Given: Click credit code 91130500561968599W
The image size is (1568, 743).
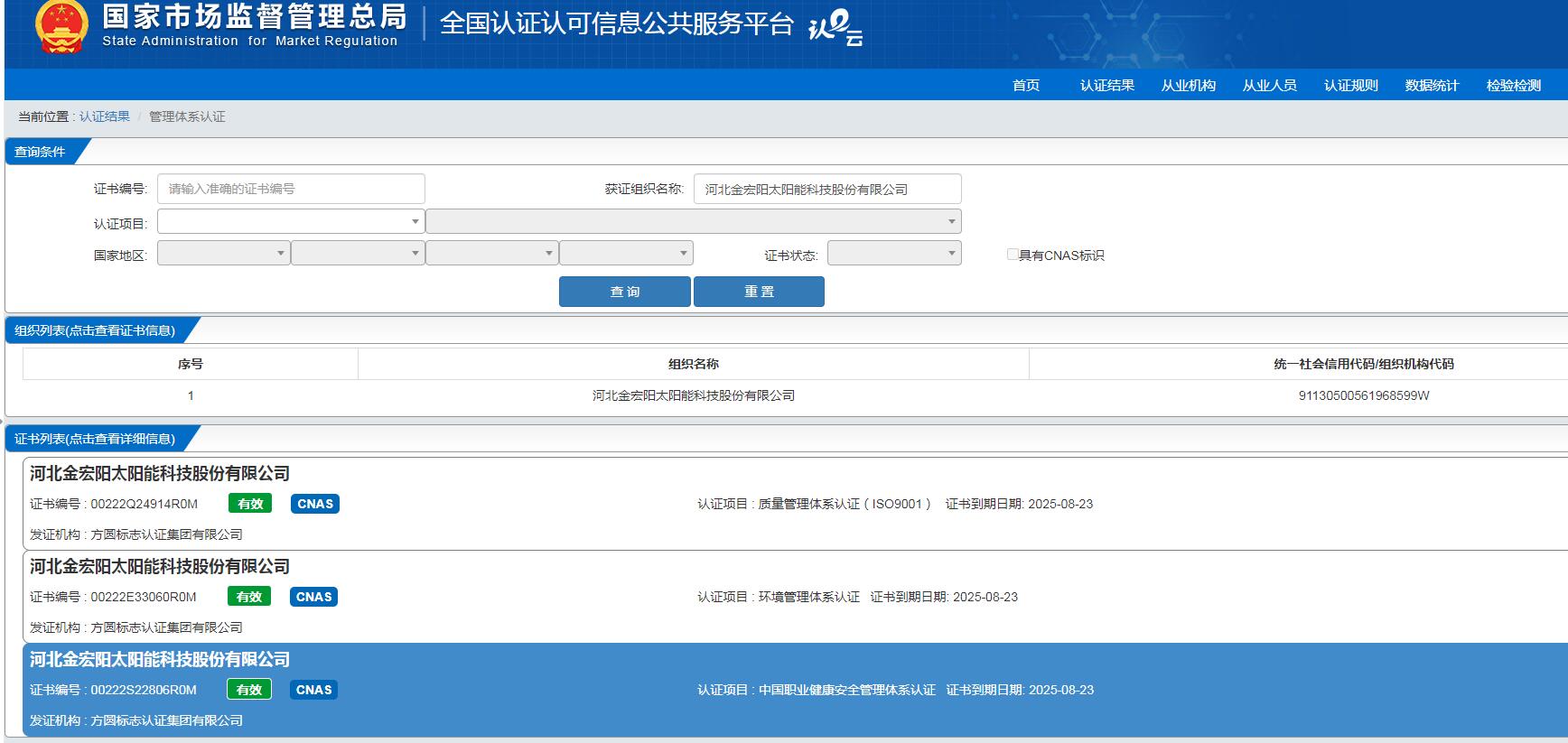Looking at the screenshot, I should 1364,395.
